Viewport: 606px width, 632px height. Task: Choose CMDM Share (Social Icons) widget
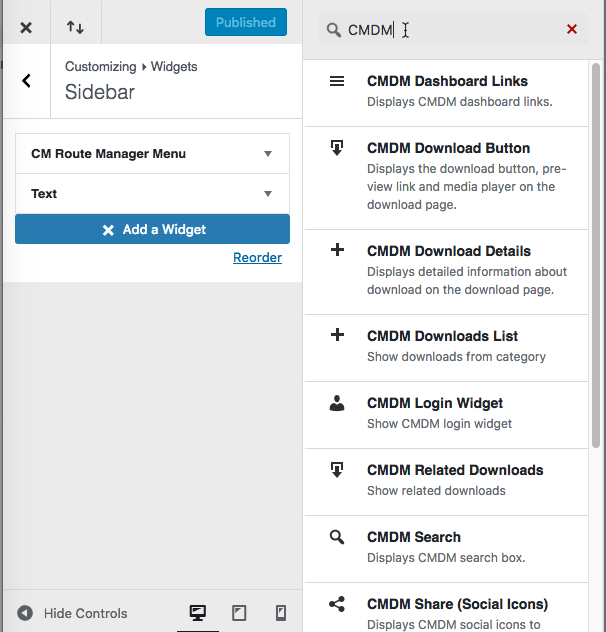click(x=446, y=607)
